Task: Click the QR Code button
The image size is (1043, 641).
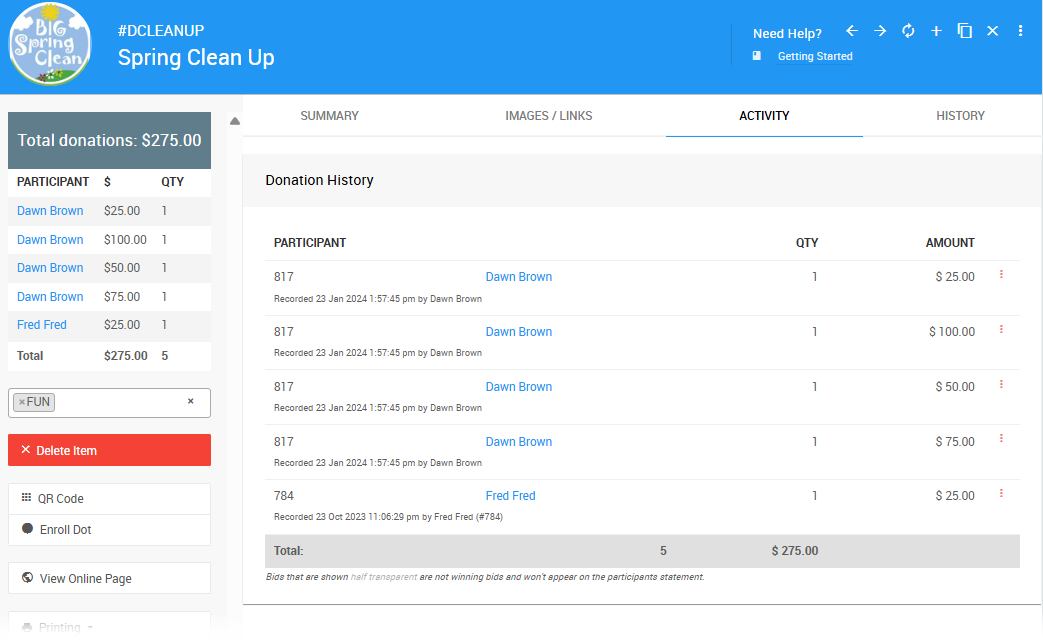Action: 109,499
